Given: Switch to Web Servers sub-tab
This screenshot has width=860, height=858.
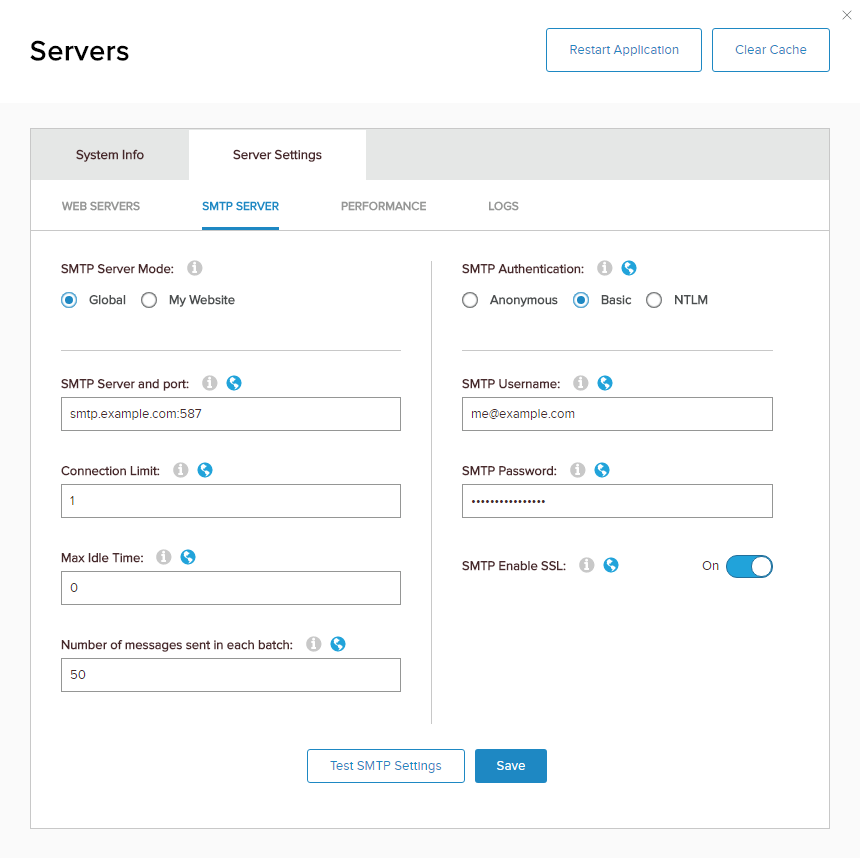Looking at the screenshot, I should coord(101,206).
